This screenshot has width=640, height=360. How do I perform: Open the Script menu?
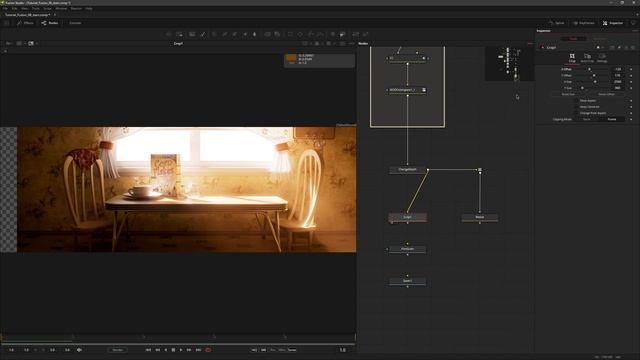pyautogui.click(x=48, y=8)
